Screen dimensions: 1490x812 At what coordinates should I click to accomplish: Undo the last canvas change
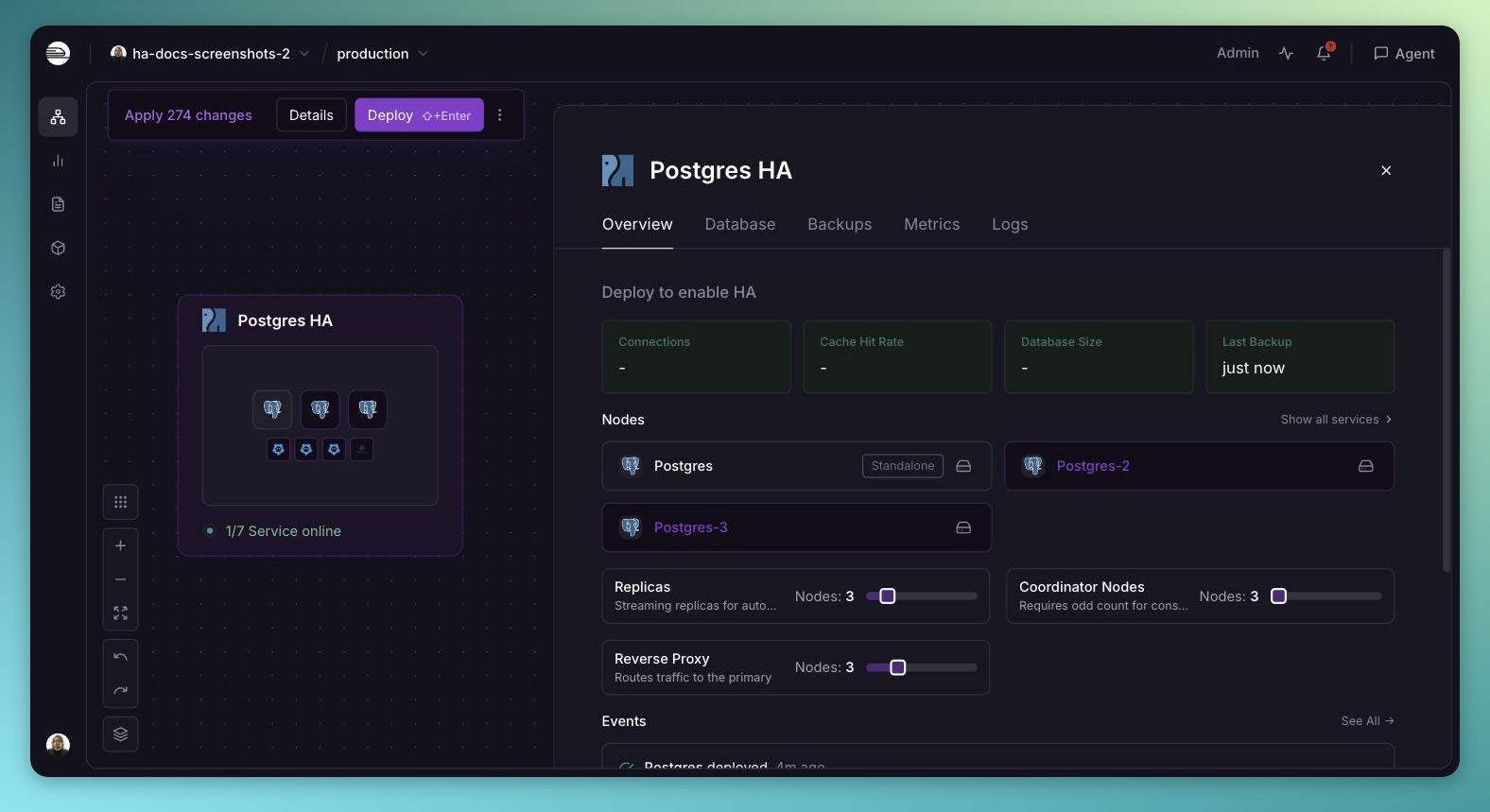coord(121,657)
